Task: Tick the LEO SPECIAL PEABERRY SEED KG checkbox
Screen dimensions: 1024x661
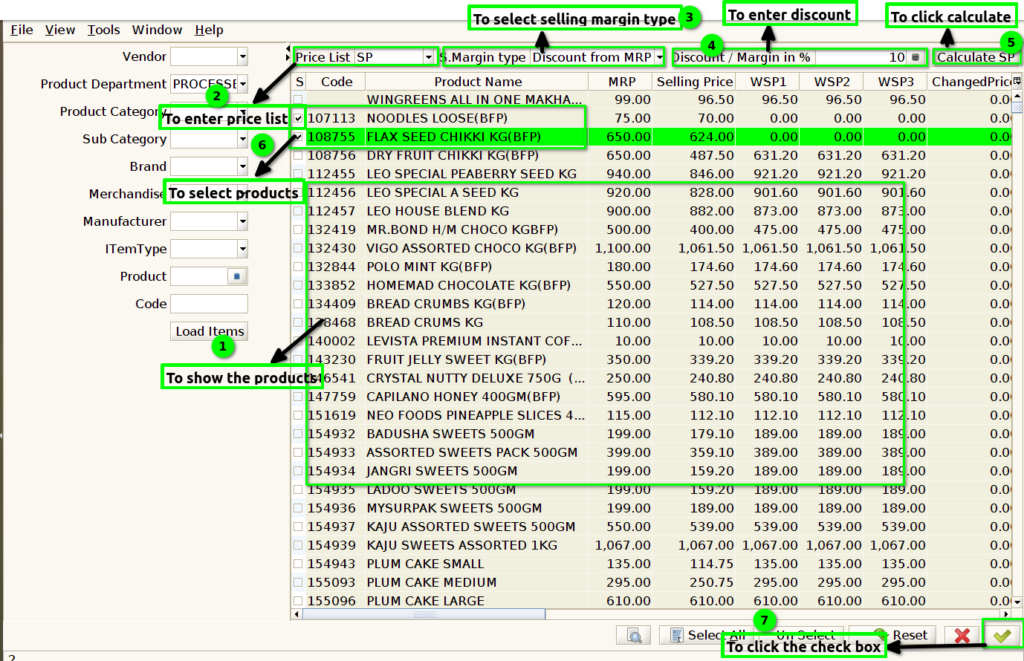Action: click(298, 174)
